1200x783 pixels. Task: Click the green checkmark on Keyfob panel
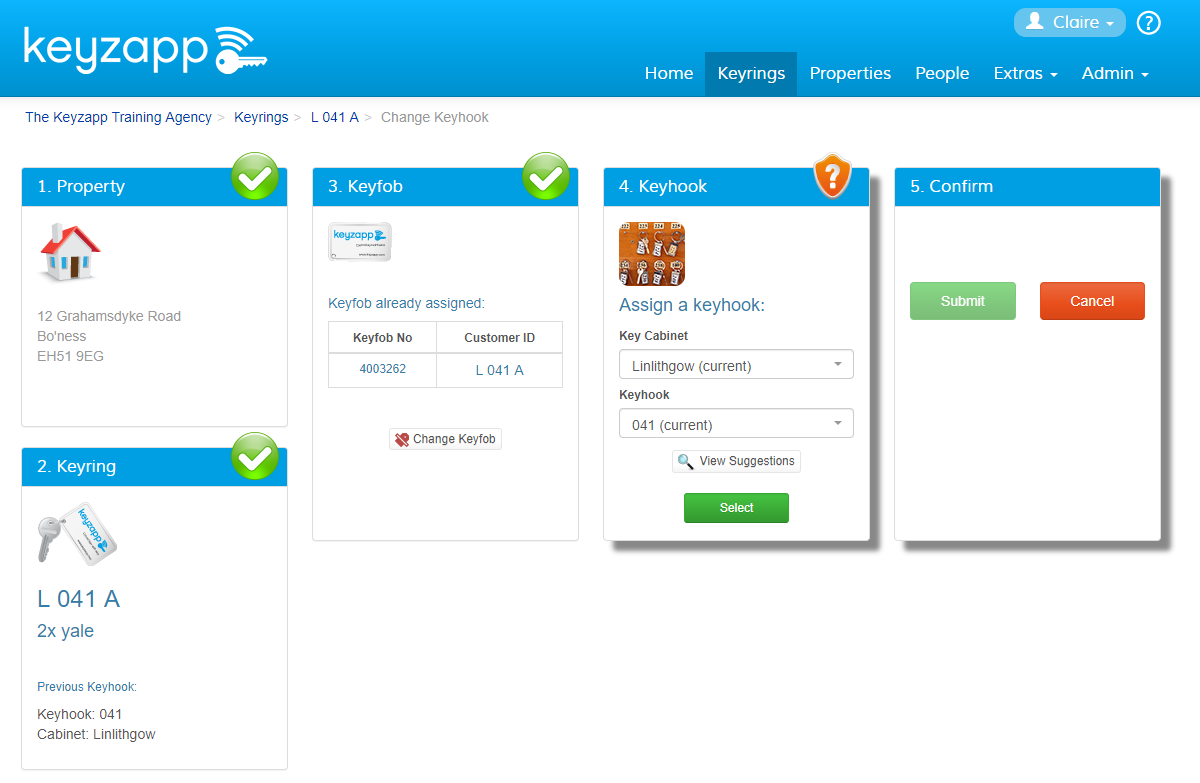[x=546, y=177]
